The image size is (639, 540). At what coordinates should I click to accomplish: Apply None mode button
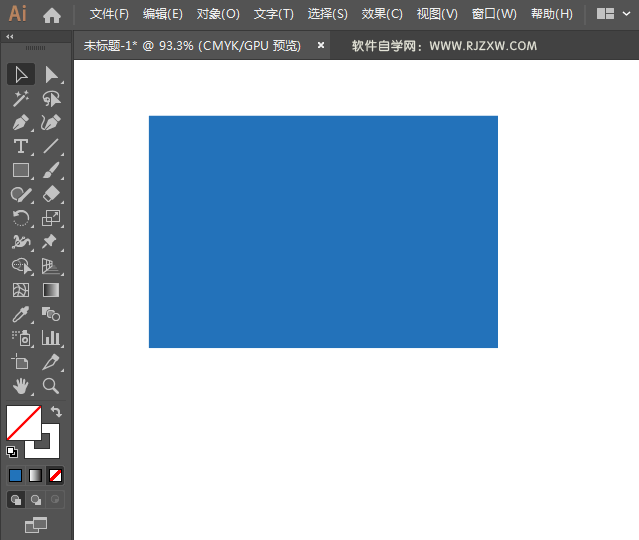55,476
